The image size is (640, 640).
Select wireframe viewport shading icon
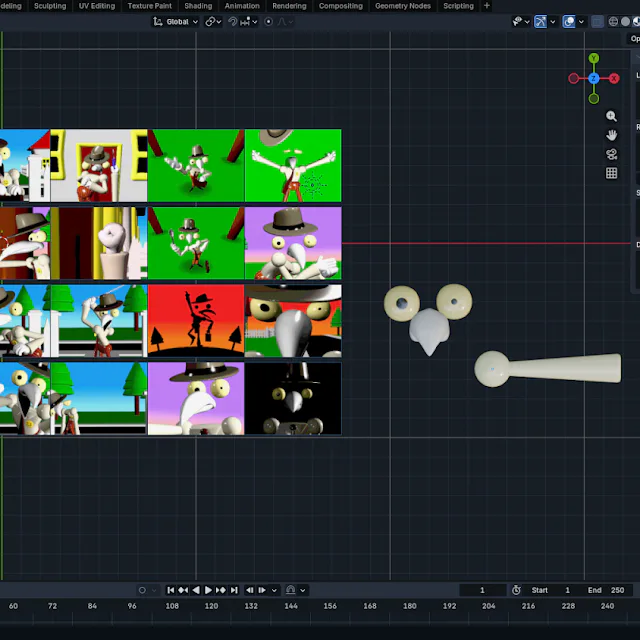pyautogui.click(x=613, y=22)
